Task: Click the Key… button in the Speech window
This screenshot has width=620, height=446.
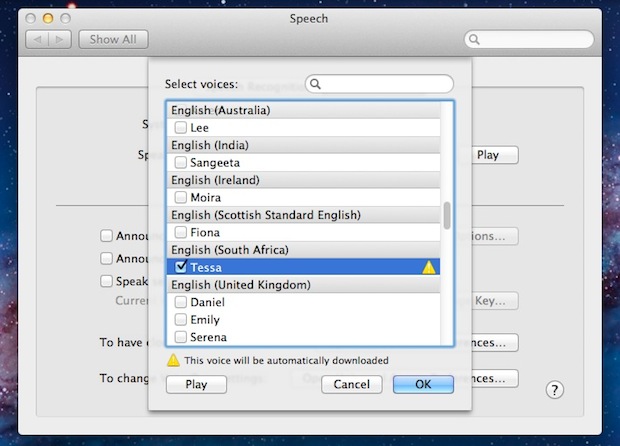Action: coord(495,301)
